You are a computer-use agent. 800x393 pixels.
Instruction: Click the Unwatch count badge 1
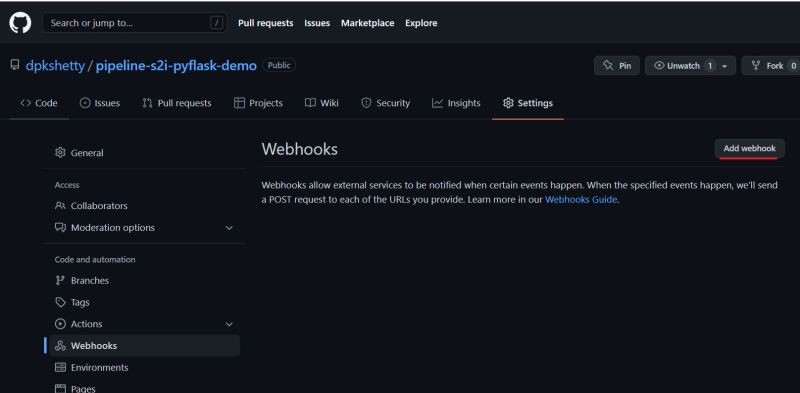tap(709, 66)
